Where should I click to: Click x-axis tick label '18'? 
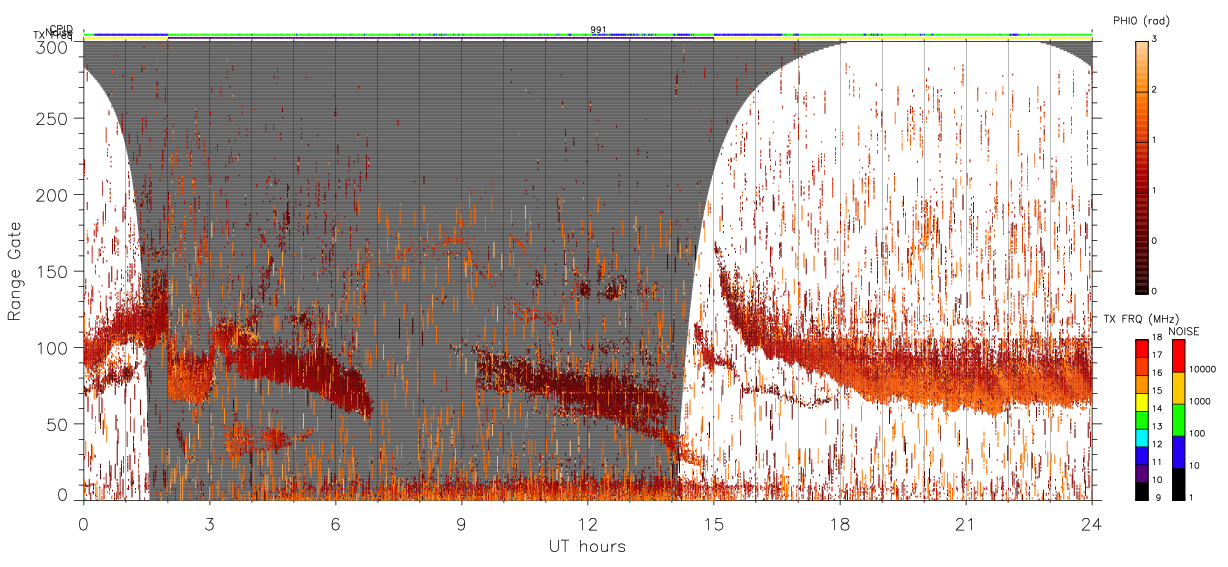coord(840,524)
